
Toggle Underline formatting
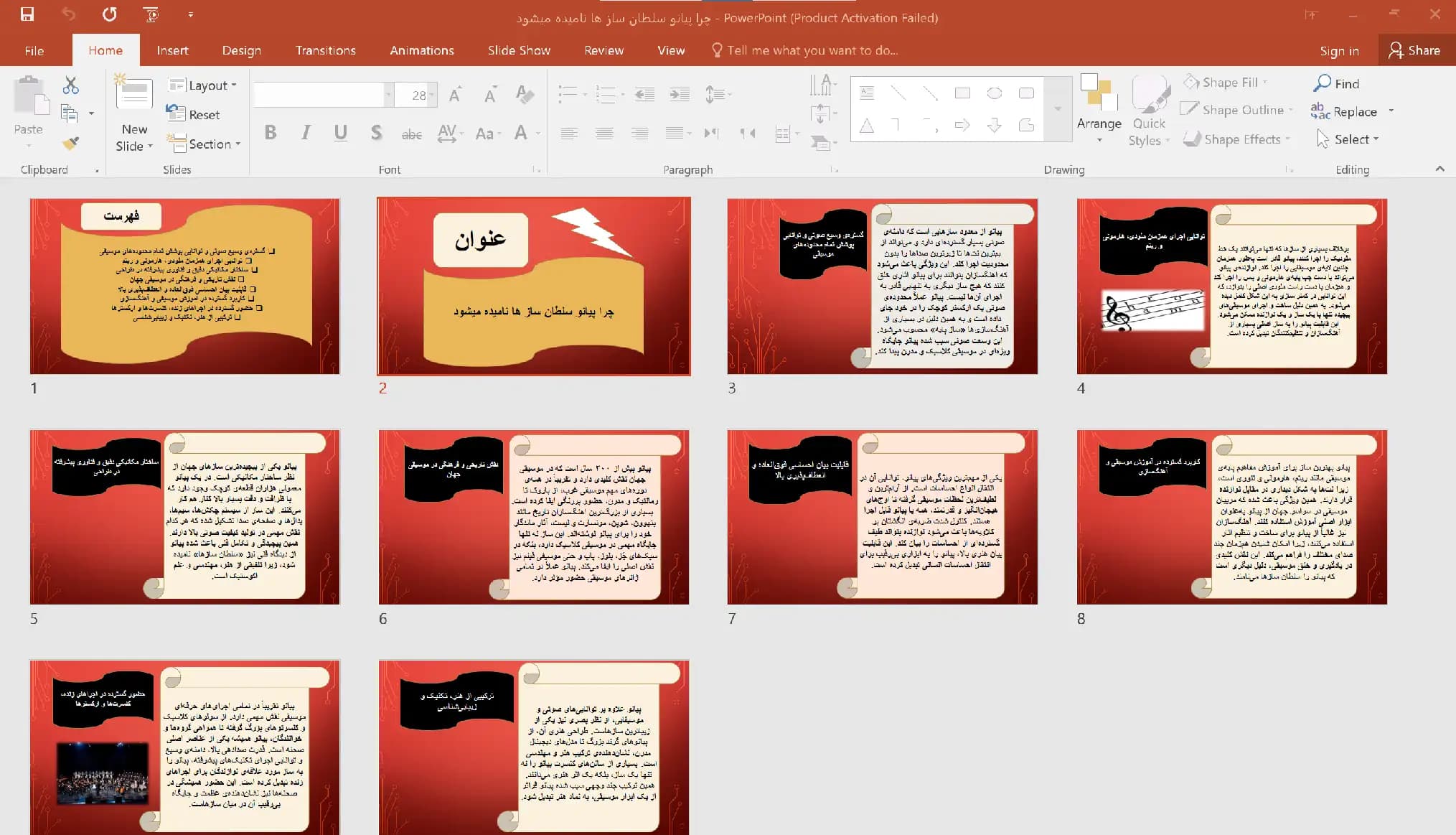click(x=341, y=133)
